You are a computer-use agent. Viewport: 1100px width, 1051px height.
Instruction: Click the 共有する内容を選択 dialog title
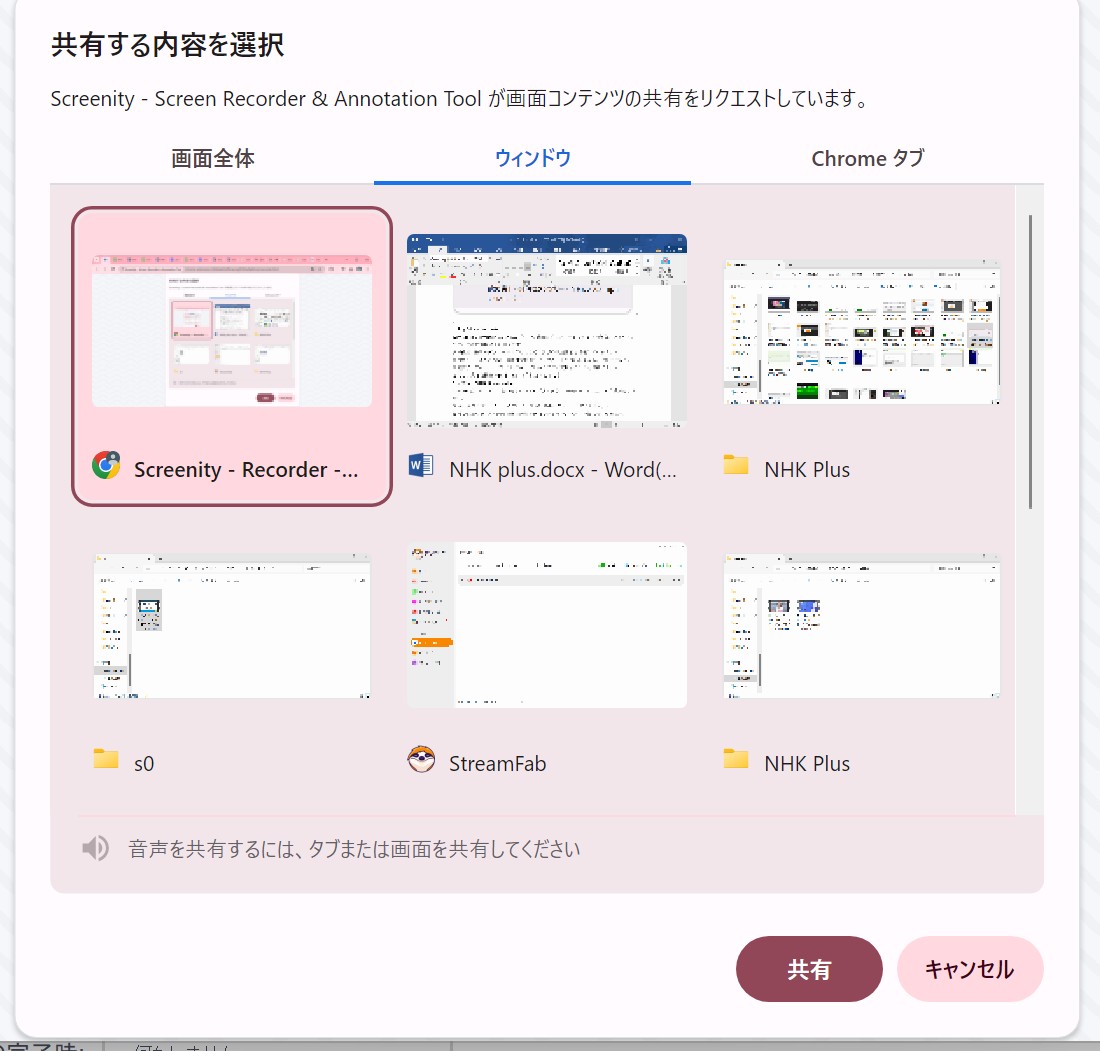(167, 45)
